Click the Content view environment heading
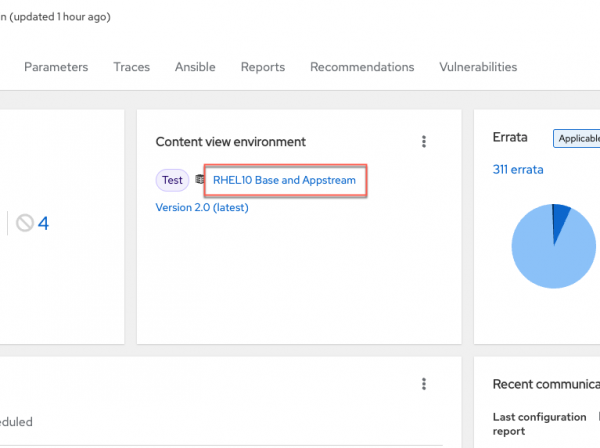600x448 pixels. click(x=231, y=142)
